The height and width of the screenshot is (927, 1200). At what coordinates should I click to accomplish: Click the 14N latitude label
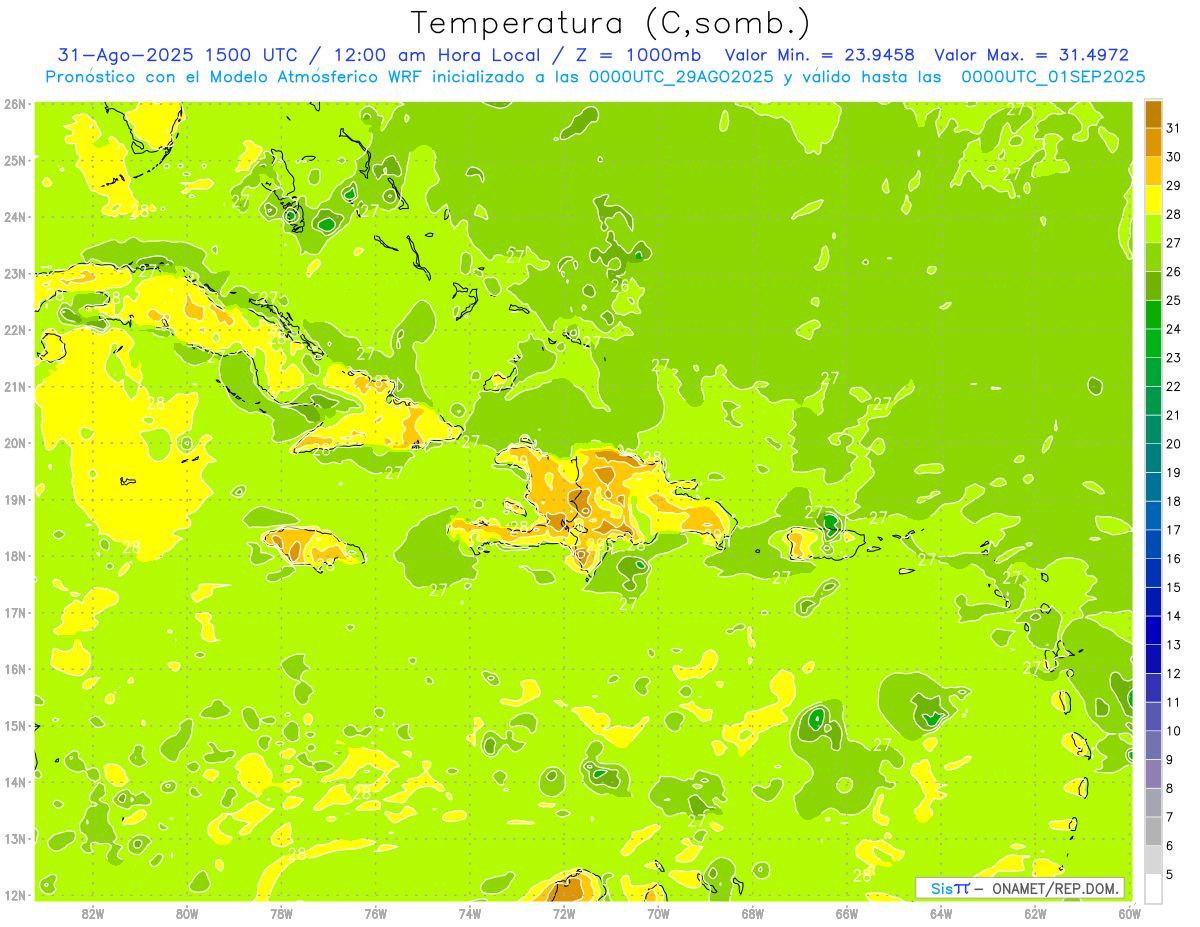tap(15, 782)
